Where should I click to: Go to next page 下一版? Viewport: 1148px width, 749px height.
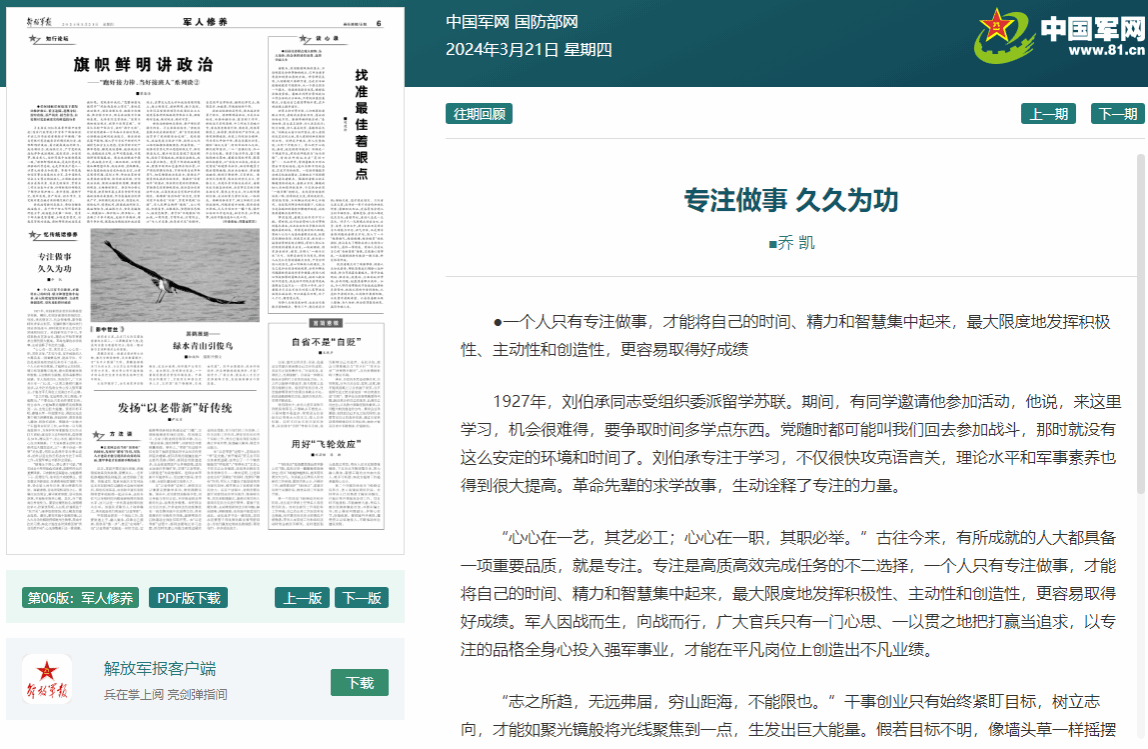[x=361, y=598]
